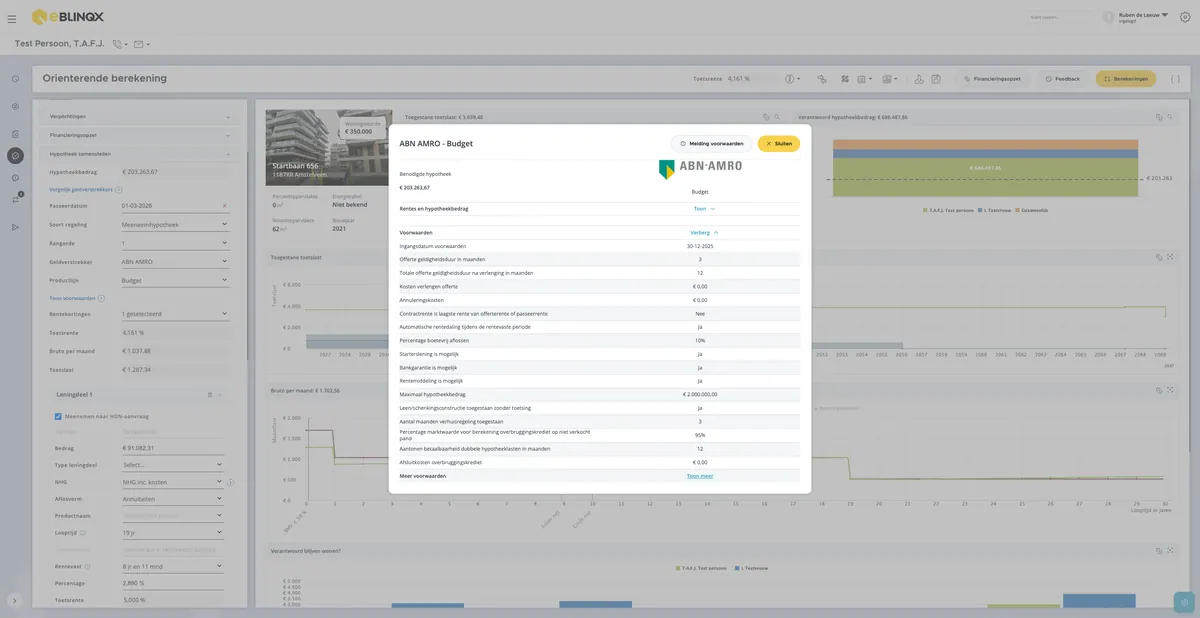Click the Toon meer link
The height and width of the screenshot is (618, 1200).
pos(700,476)
